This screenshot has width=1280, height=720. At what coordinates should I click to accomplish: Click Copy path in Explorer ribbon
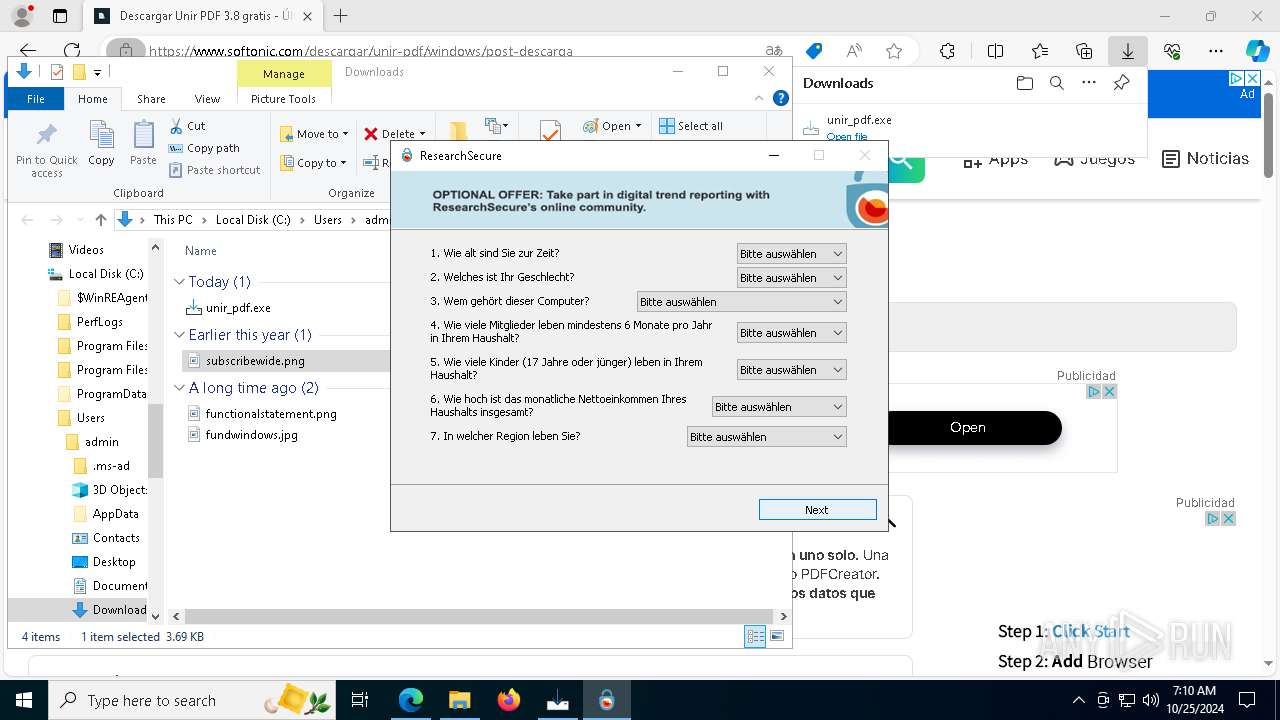[x=204, y=148]
